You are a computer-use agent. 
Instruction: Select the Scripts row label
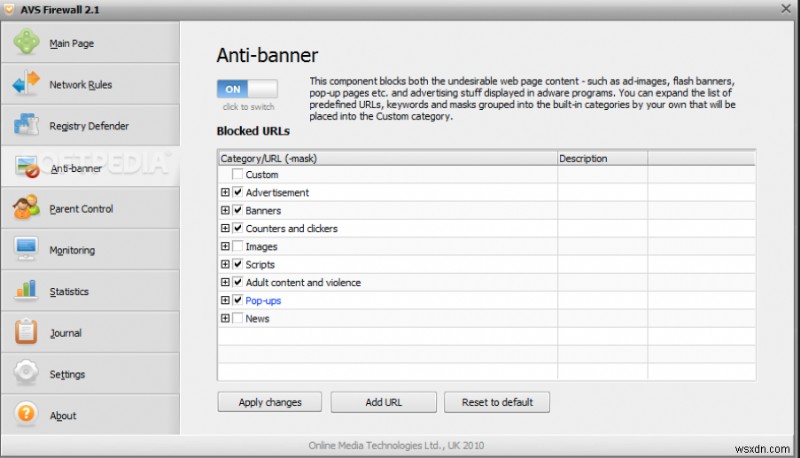click(x=260, y=265)
